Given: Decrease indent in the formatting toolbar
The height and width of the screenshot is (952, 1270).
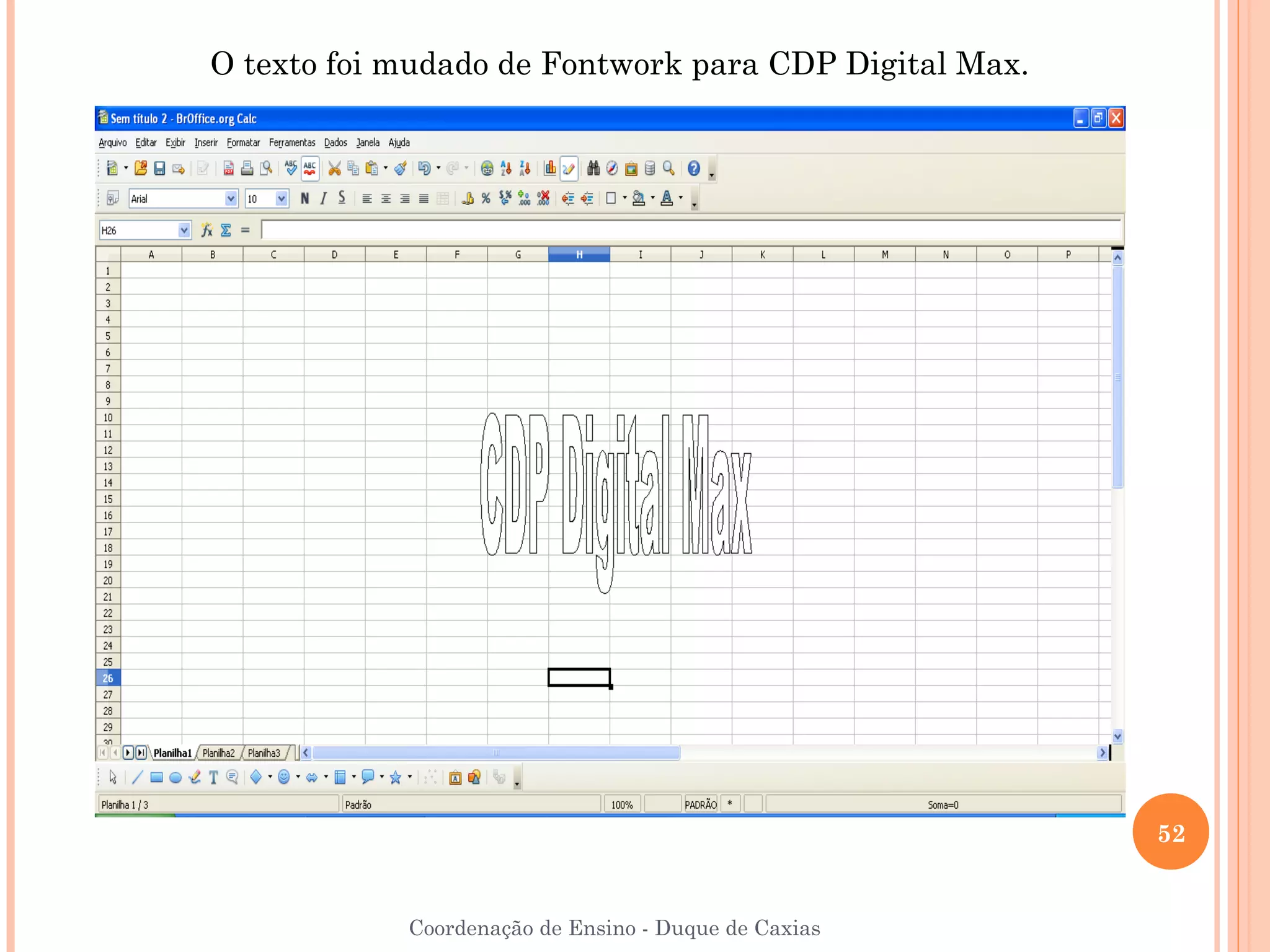Looking at the screenshot, I should [x=568, y=198].
